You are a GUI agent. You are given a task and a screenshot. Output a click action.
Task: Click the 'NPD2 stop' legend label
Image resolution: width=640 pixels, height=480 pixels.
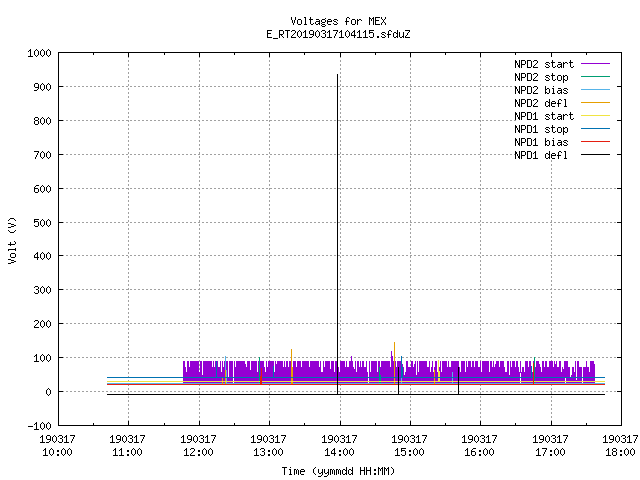click(541, 77)
